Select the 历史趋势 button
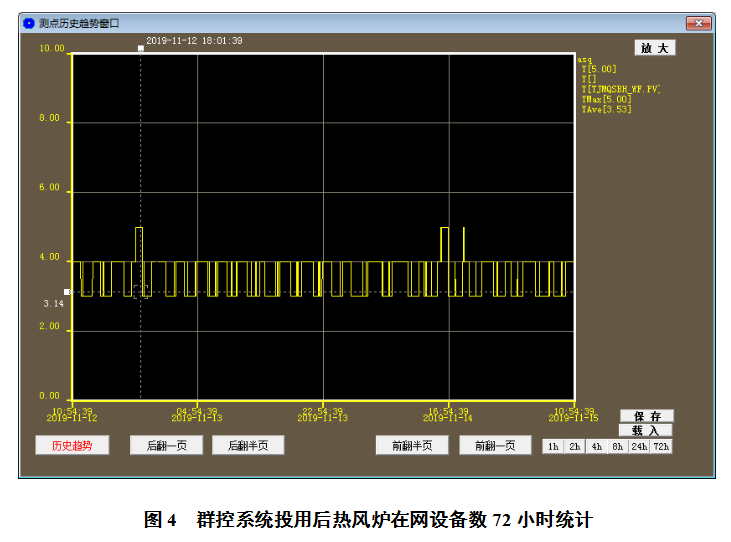Image resolution: width=731 pixels, height=542 pixels. tap(72, 446)
